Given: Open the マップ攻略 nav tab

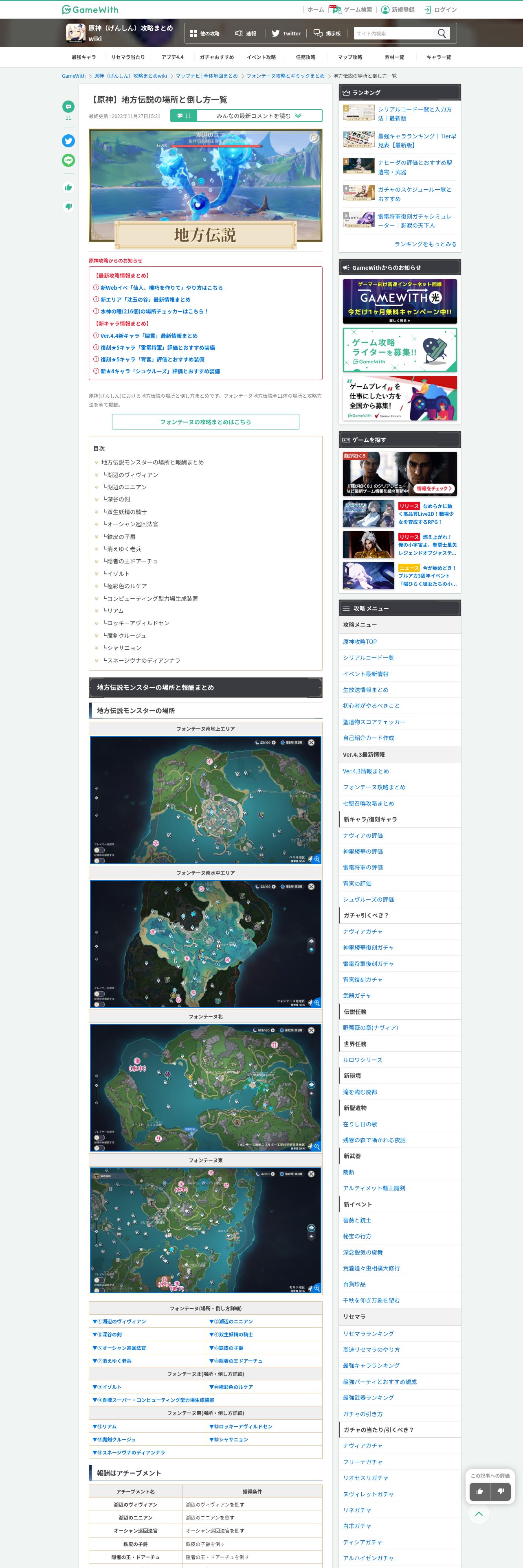Looking at the screenshot, I should pyautogui.click(x=350, y=57).
